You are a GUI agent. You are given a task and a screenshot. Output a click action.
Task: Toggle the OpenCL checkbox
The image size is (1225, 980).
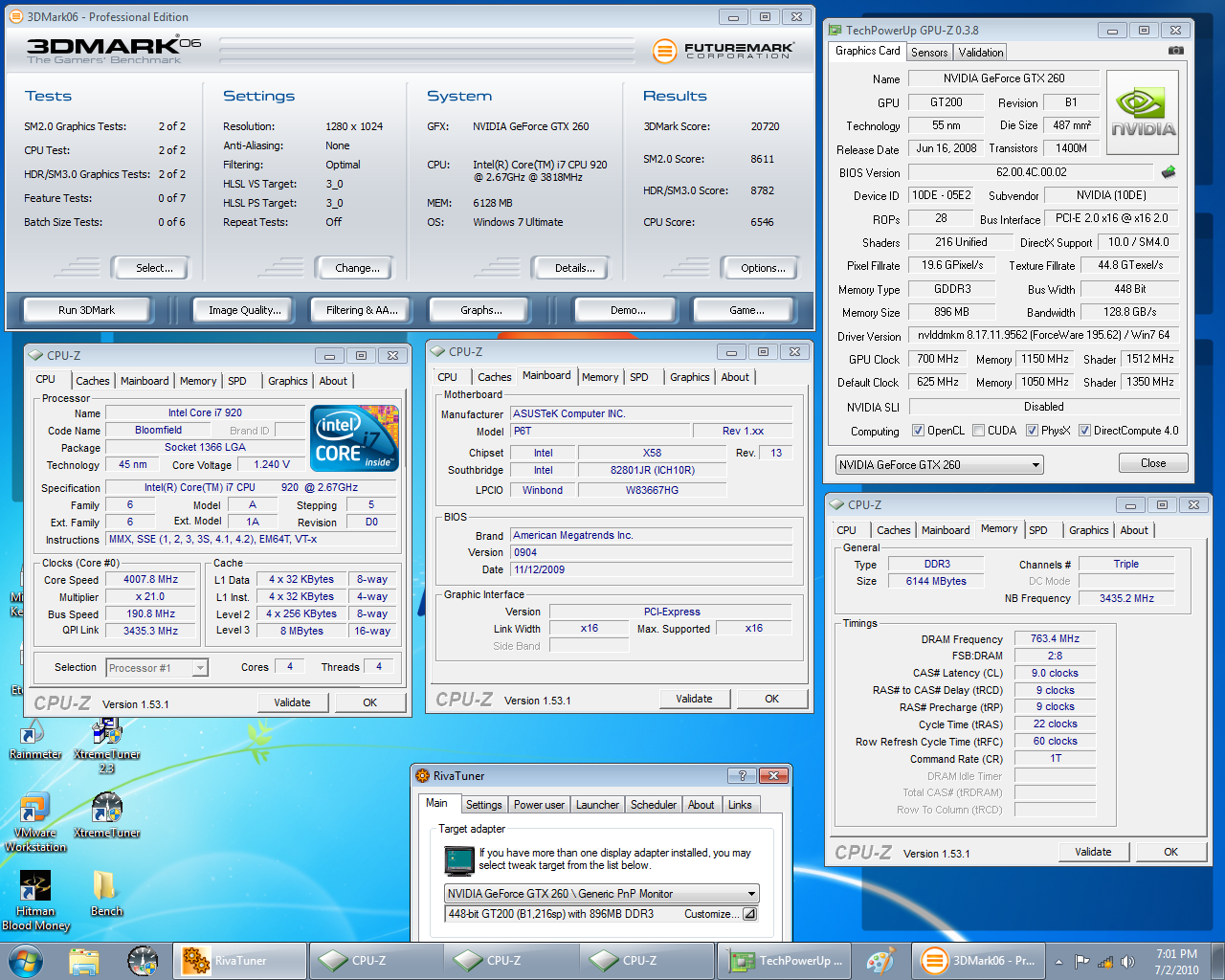[918, 431]
